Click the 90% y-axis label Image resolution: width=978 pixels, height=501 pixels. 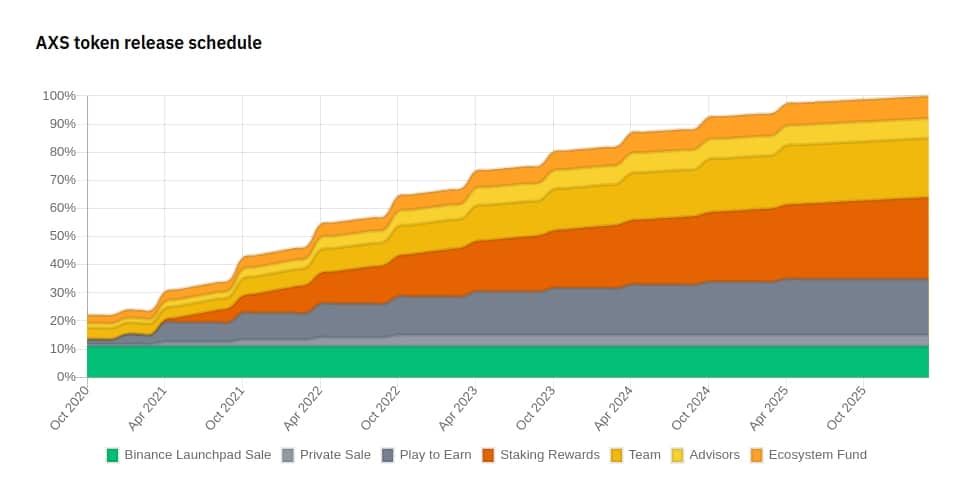(63, 124)
